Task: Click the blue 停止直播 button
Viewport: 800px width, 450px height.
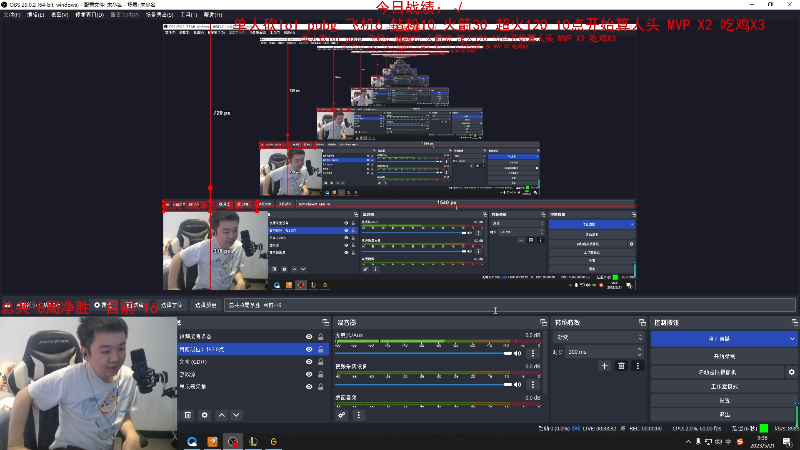Action: [719, 339]
